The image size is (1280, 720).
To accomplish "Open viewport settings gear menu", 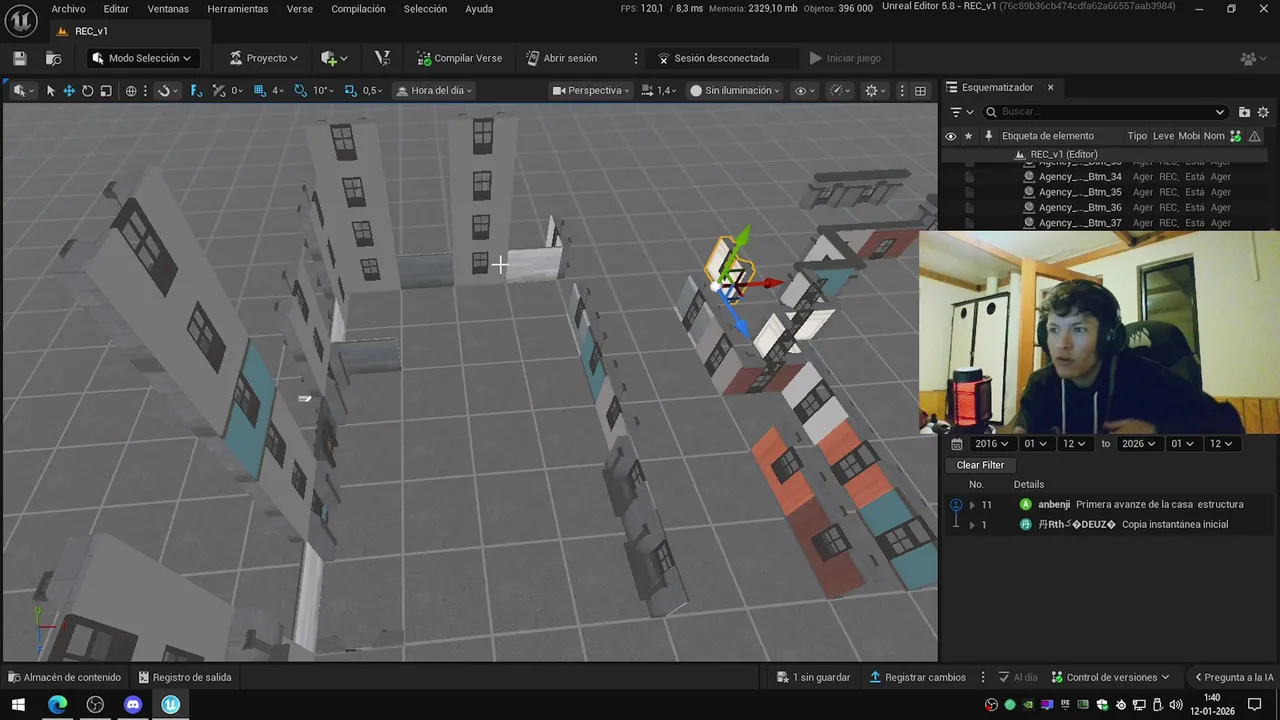I will pos(876,91).
